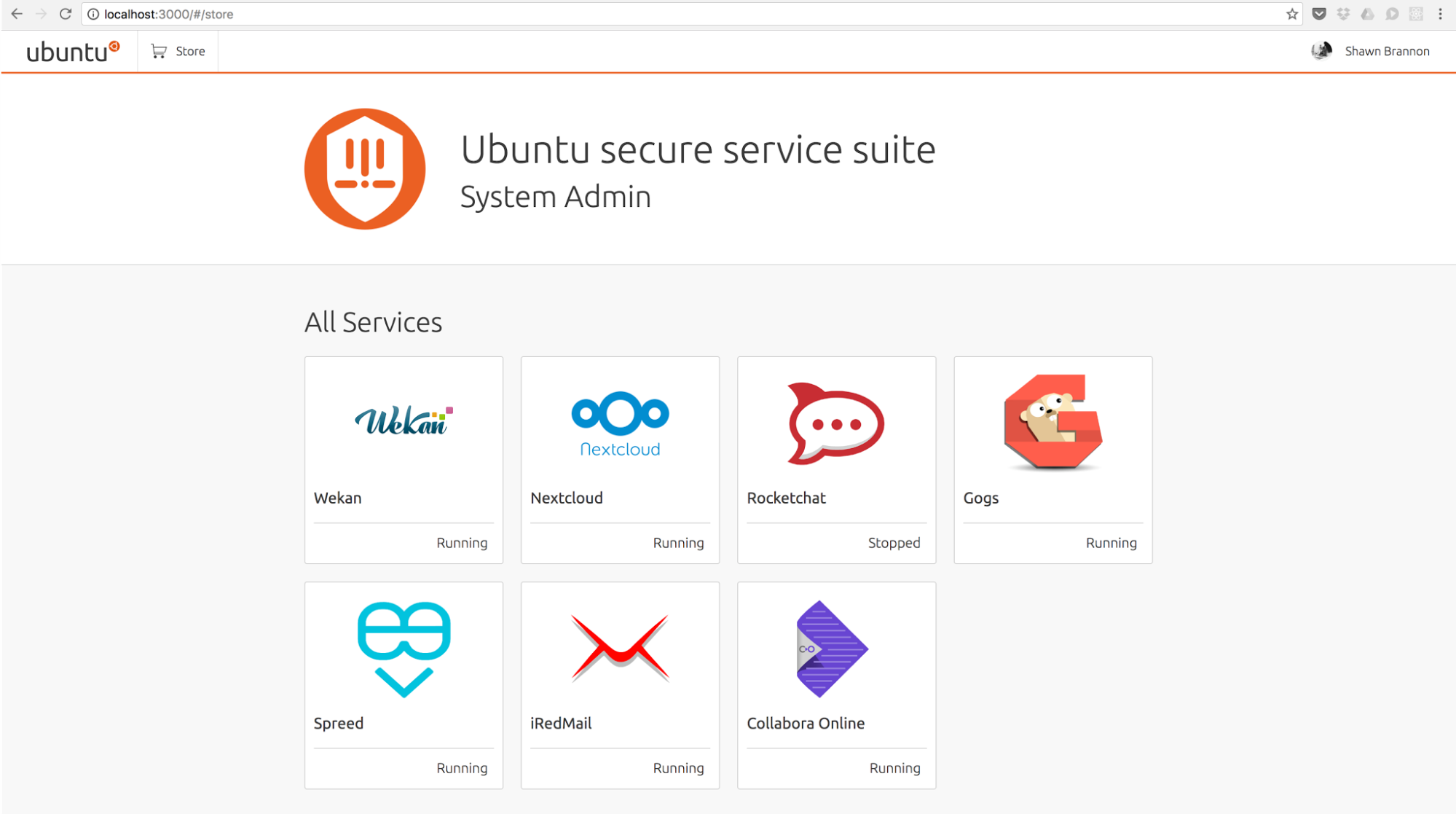Click the Spreed heart logo
Screen dimensions: 1456x814
pyautogui.click(x=404, y=649)
